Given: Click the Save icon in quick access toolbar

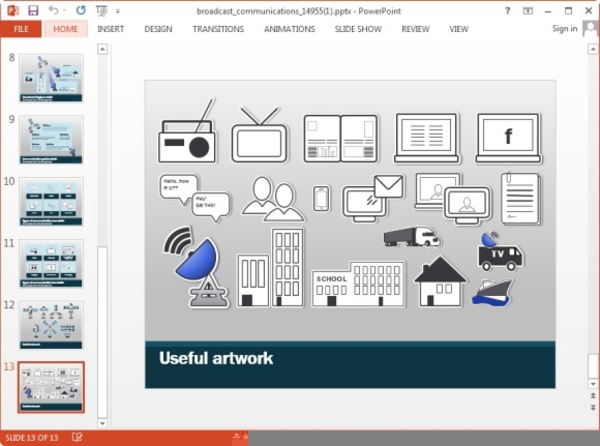Looking at the screenshot, I should click(33, 10).
